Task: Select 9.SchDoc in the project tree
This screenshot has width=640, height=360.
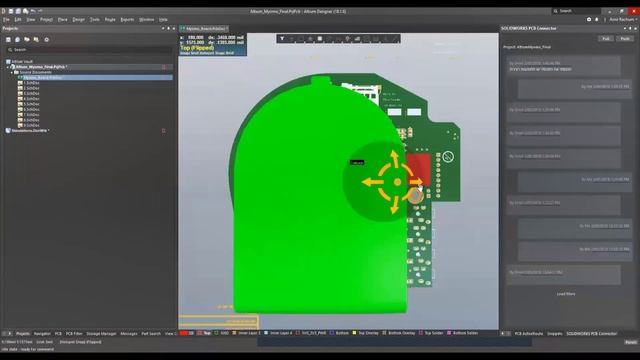Action: pyautogui.click(x=31, y=125)
